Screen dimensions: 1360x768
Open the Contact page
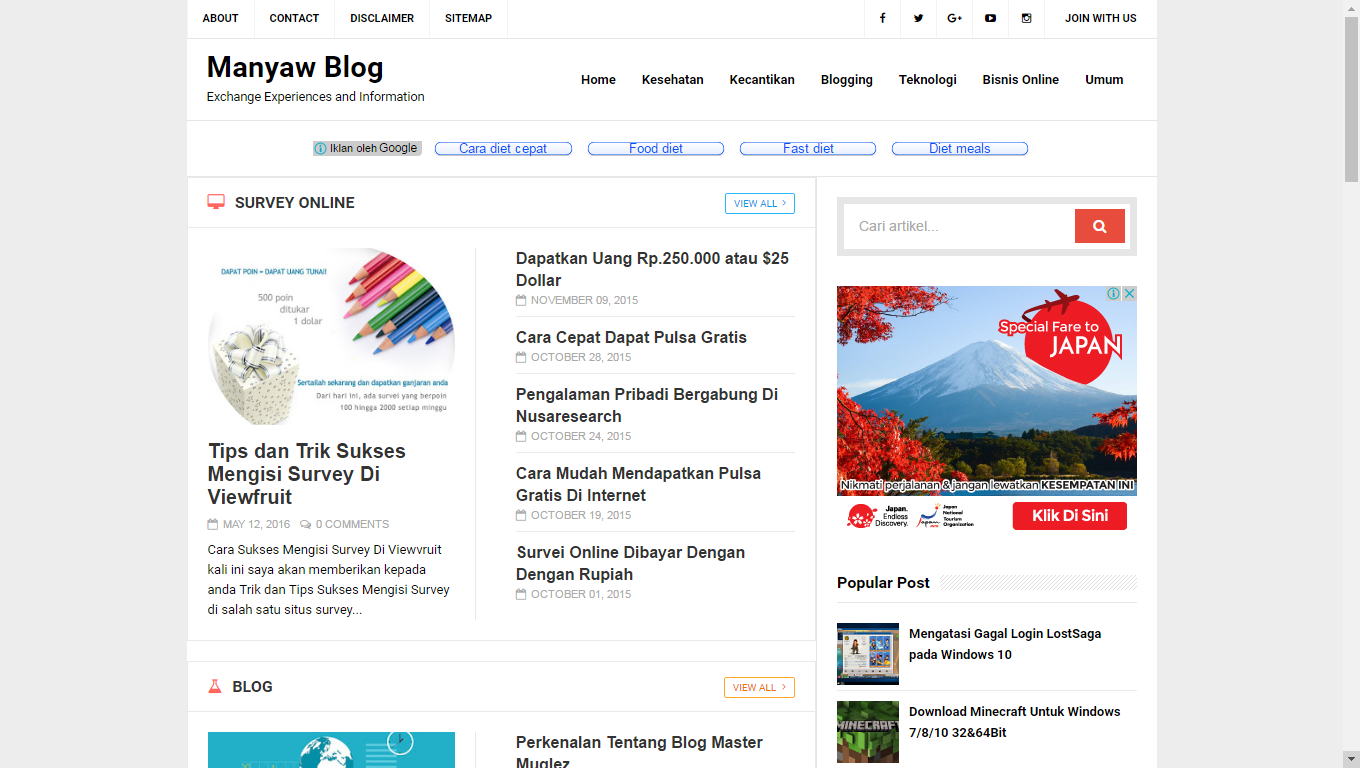(x=294, y=18)
